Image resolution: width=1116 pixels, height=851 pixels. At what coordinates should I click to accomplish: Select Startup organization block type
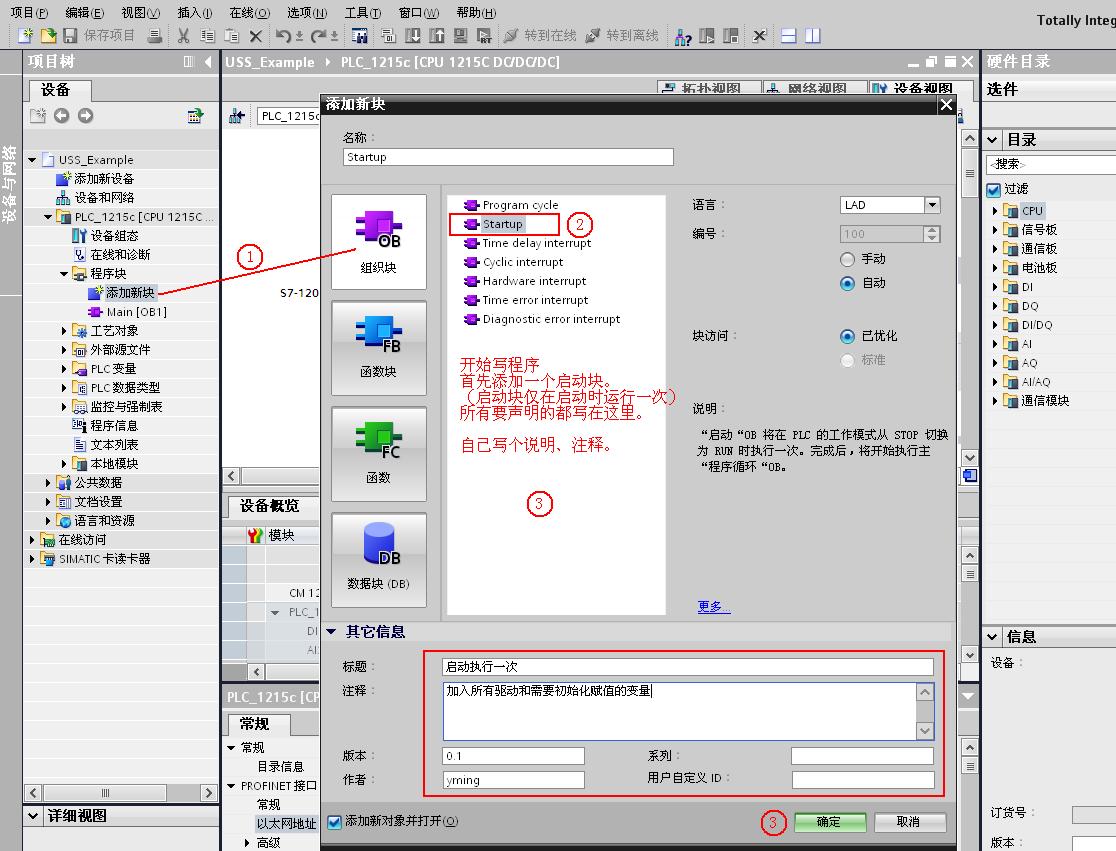(502, 224)
